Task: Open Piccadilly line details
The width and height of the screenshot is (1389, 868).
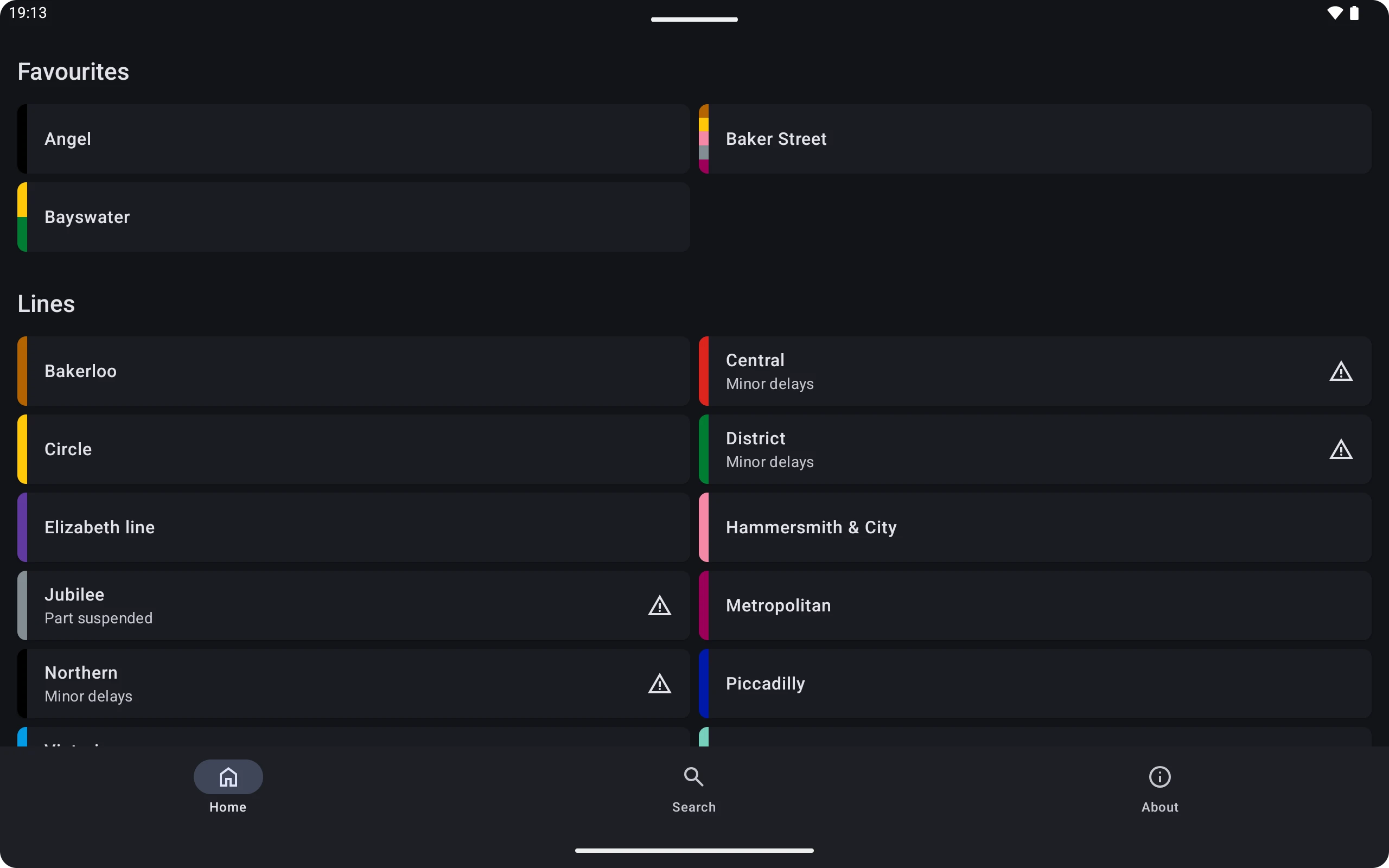Action: coord(1034,683)
